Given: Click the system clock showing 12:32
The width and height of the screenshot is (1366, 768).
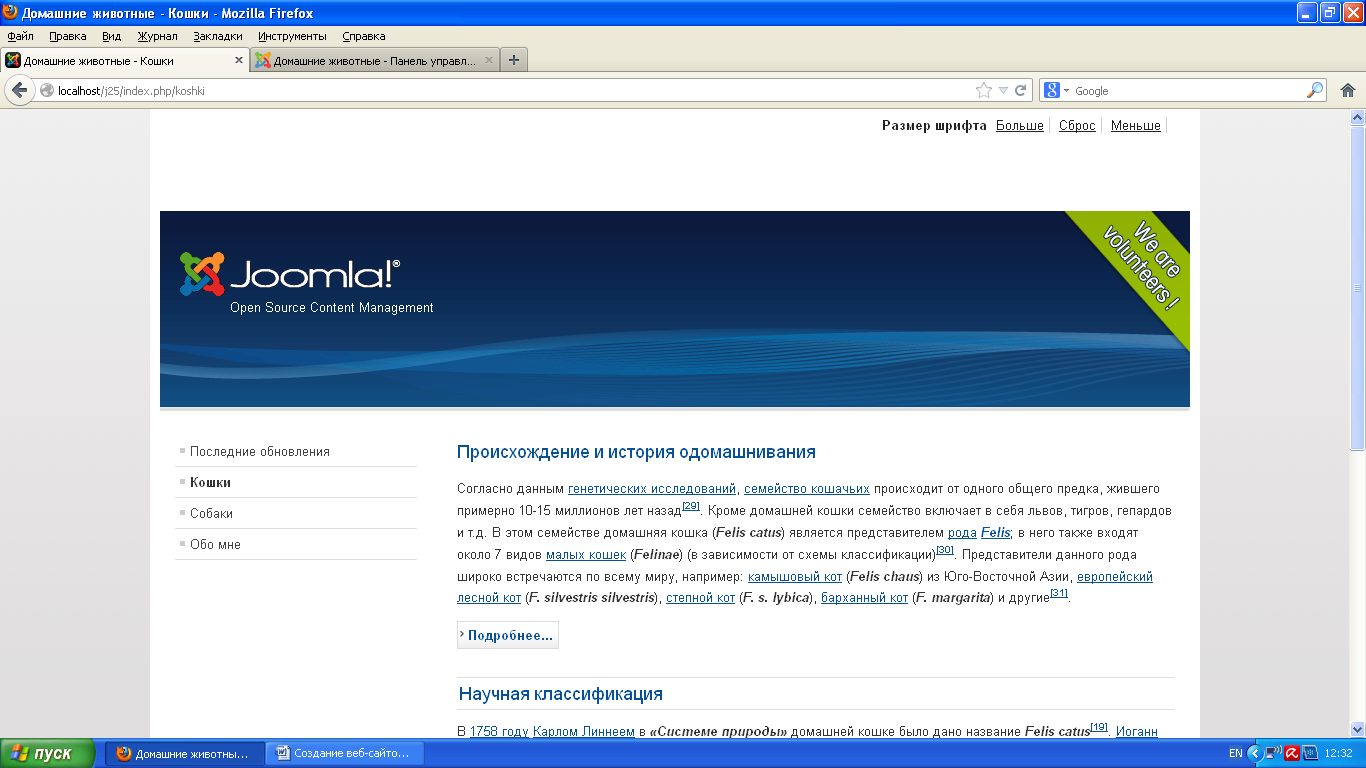Looking at the screenshot, I should click(x=1338, y=753).
